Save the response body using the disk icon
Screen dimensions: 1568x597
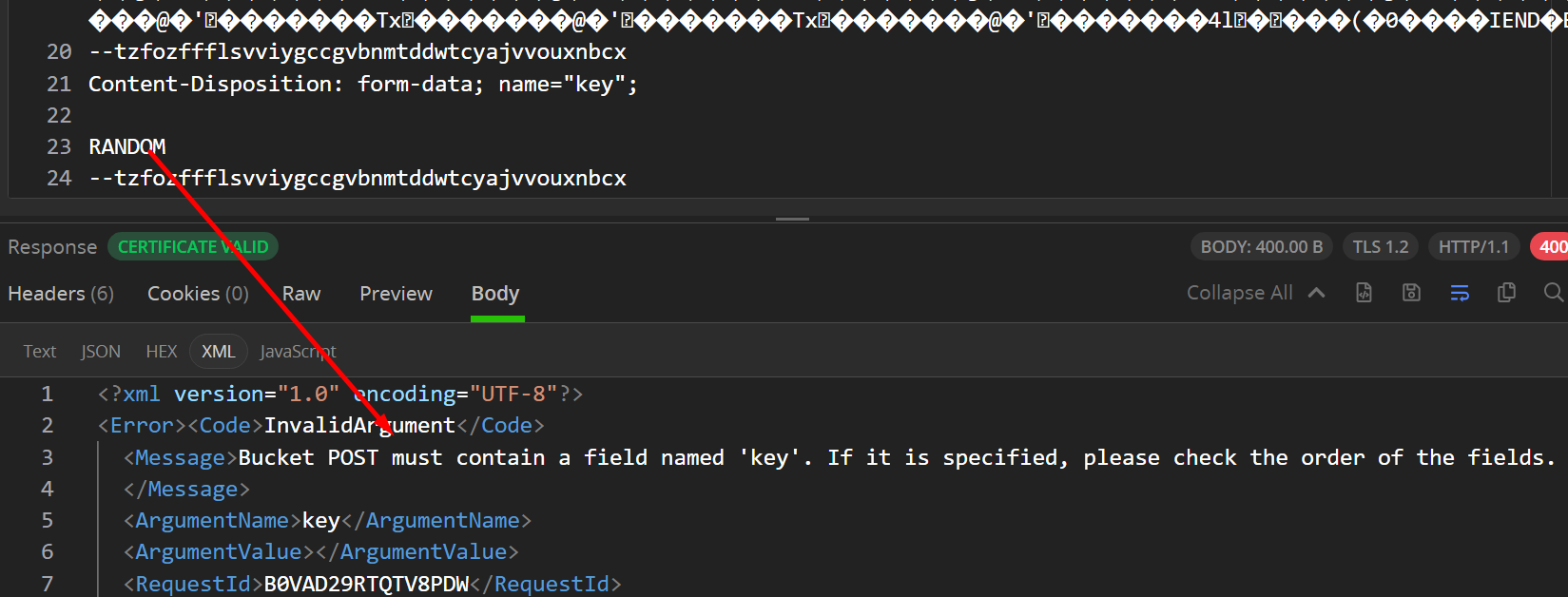click(1411, 293)
